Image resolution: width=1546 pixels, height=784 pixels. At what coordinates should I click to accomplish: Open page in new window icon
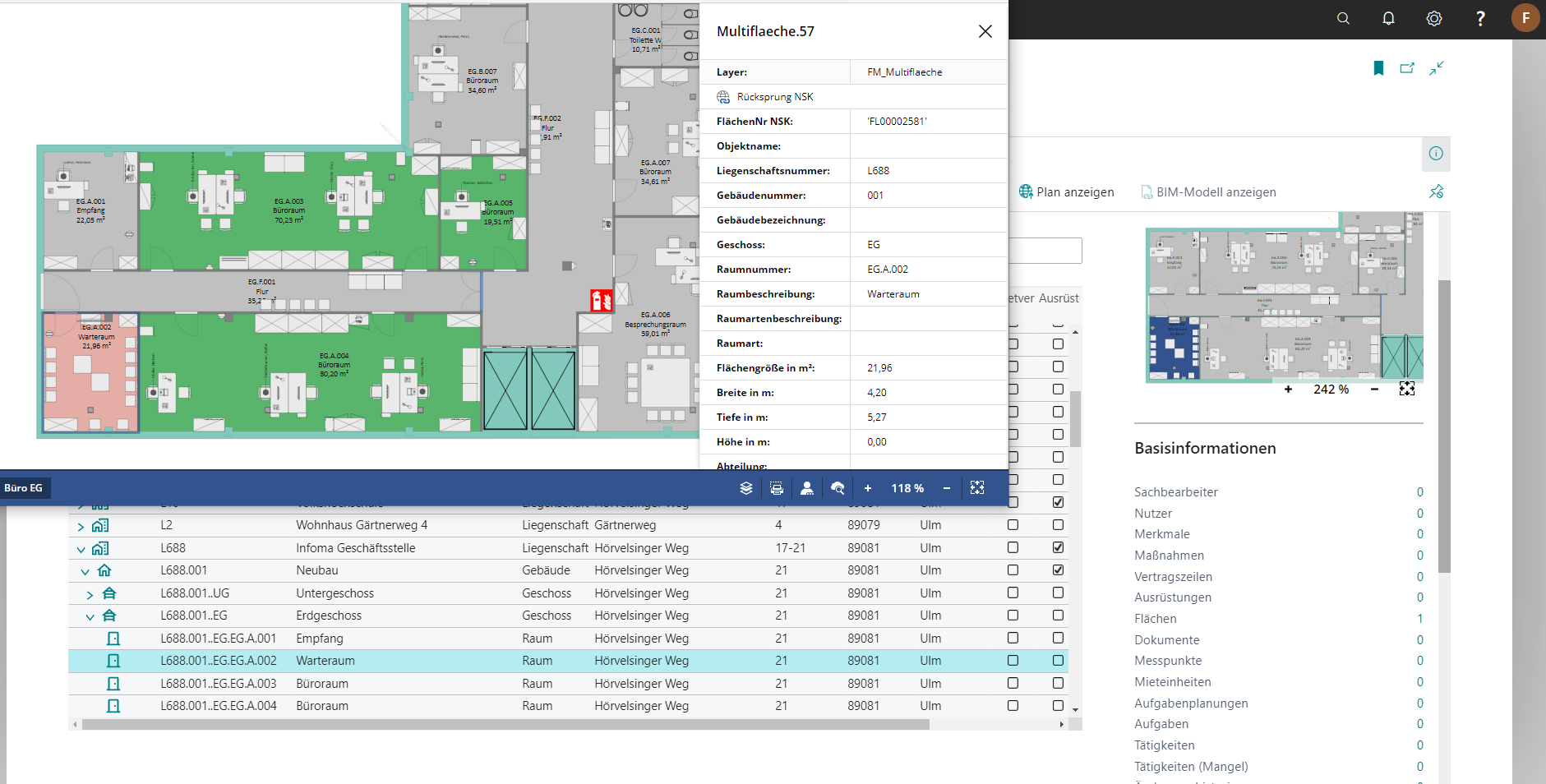pos(1407,68)
